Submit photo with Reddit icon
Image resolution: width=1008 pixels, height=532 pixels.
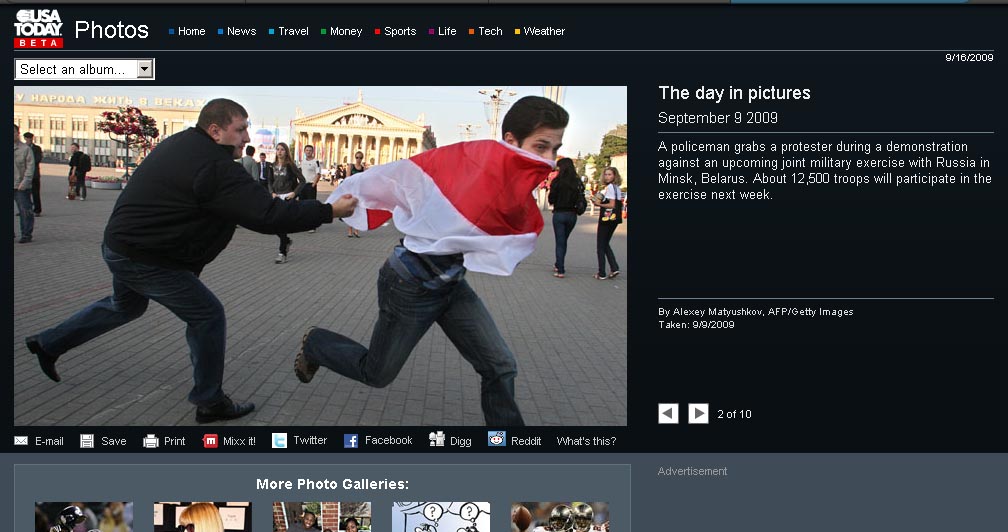click(497, 439)
